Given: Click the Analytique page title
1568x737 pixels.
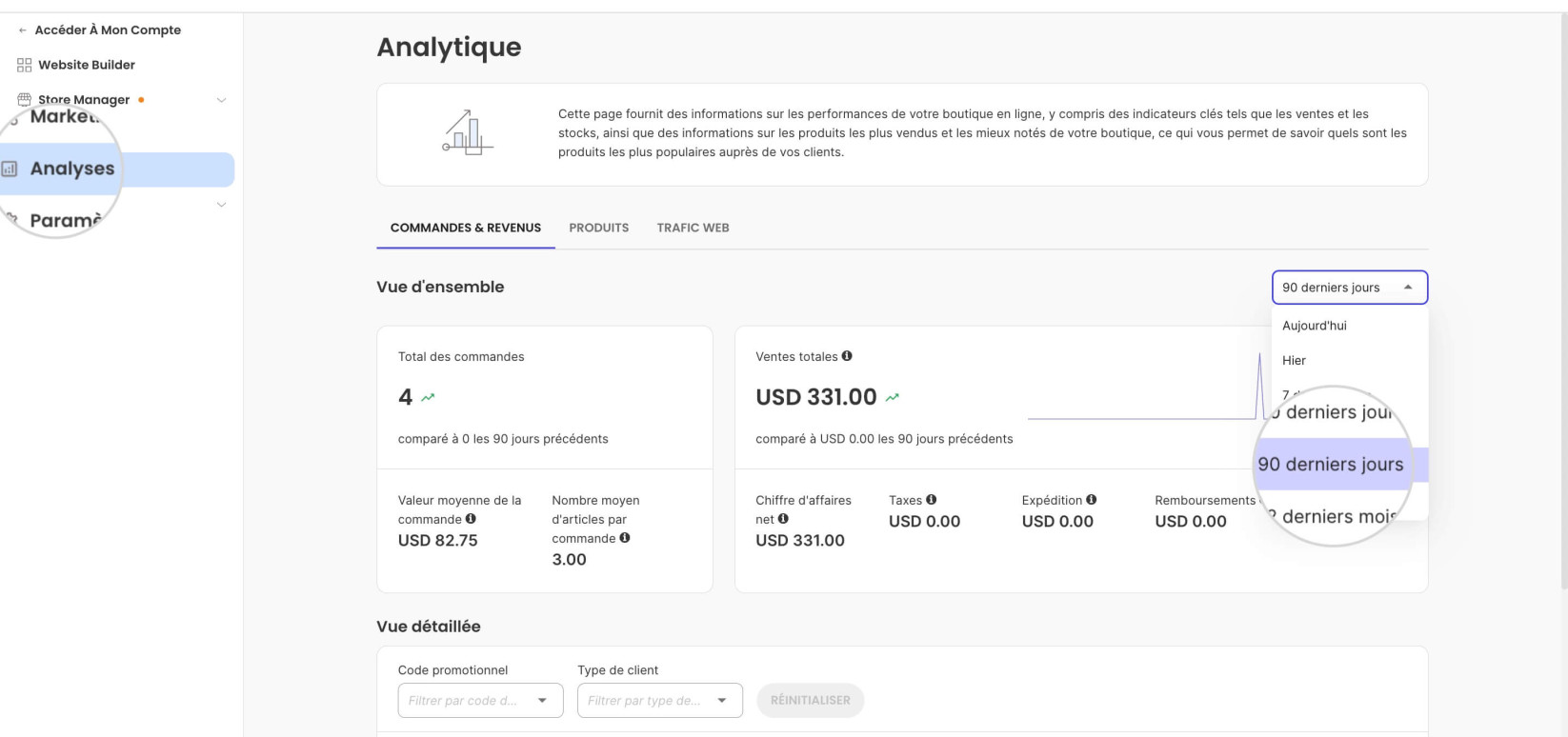Looking at the screenshot, I should coord(449,47).
